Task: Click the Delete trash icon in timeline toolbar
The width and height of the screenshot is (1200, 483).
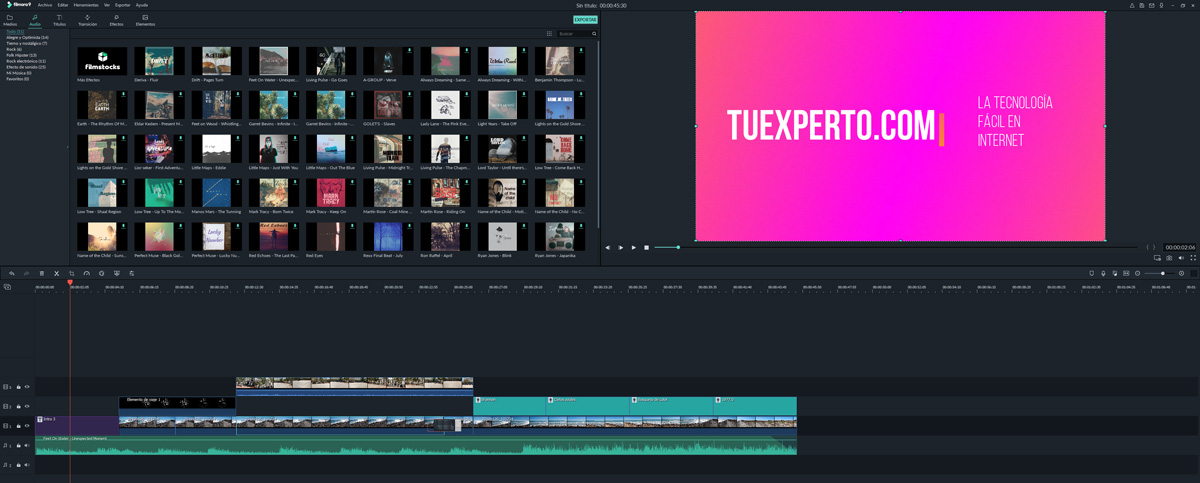Action: [42, 273]
